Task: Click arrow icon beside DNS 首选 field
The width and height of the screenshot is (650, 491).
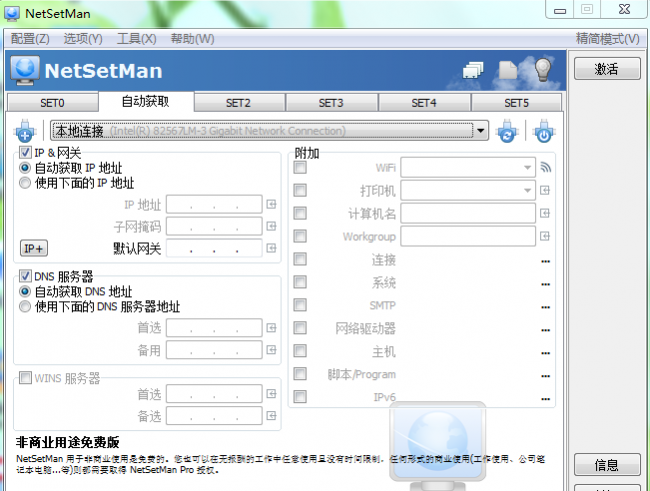Action: (x=271, y=328)
